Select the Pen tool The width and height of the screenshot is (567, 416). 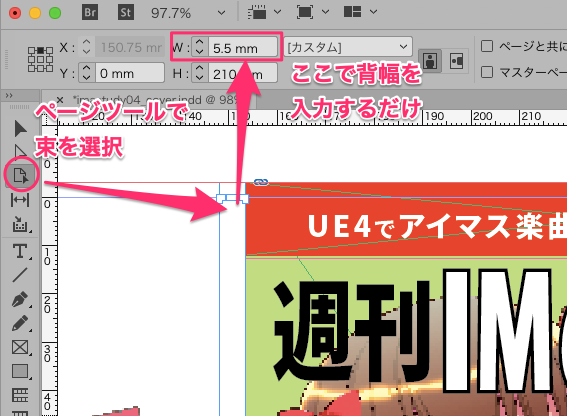(x=20, y=300)
